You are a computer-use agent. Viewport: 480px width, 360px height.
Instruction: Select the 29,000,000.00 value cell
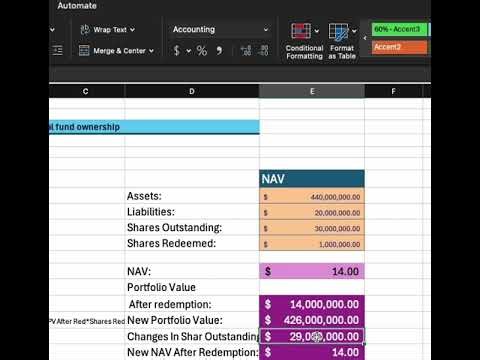(x=312, y=337)
